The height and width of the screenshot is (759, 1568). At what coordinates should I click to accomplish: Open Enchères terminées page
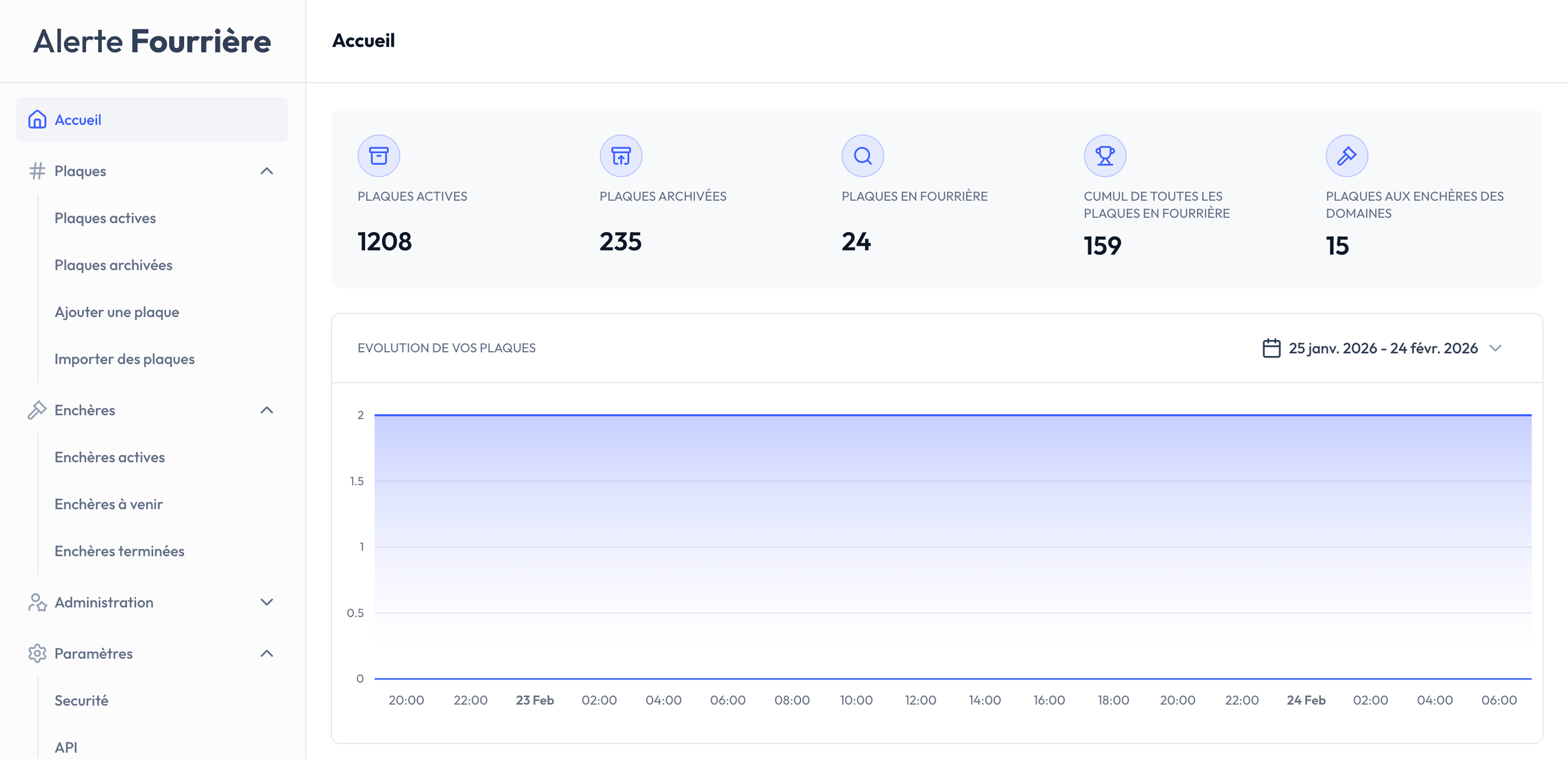pos(119,551)
